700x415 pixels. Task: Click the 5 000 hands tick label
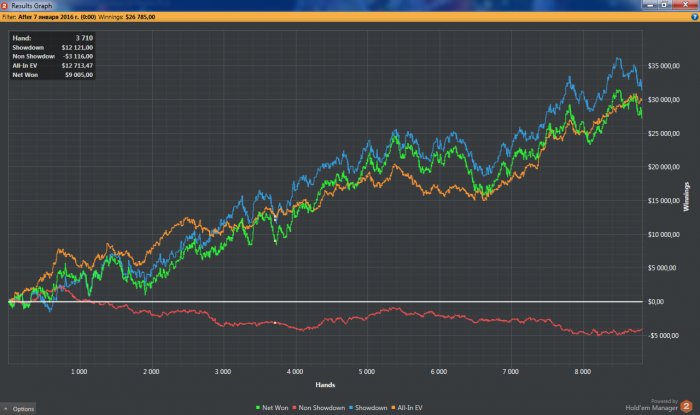click(x=365, y=371)
